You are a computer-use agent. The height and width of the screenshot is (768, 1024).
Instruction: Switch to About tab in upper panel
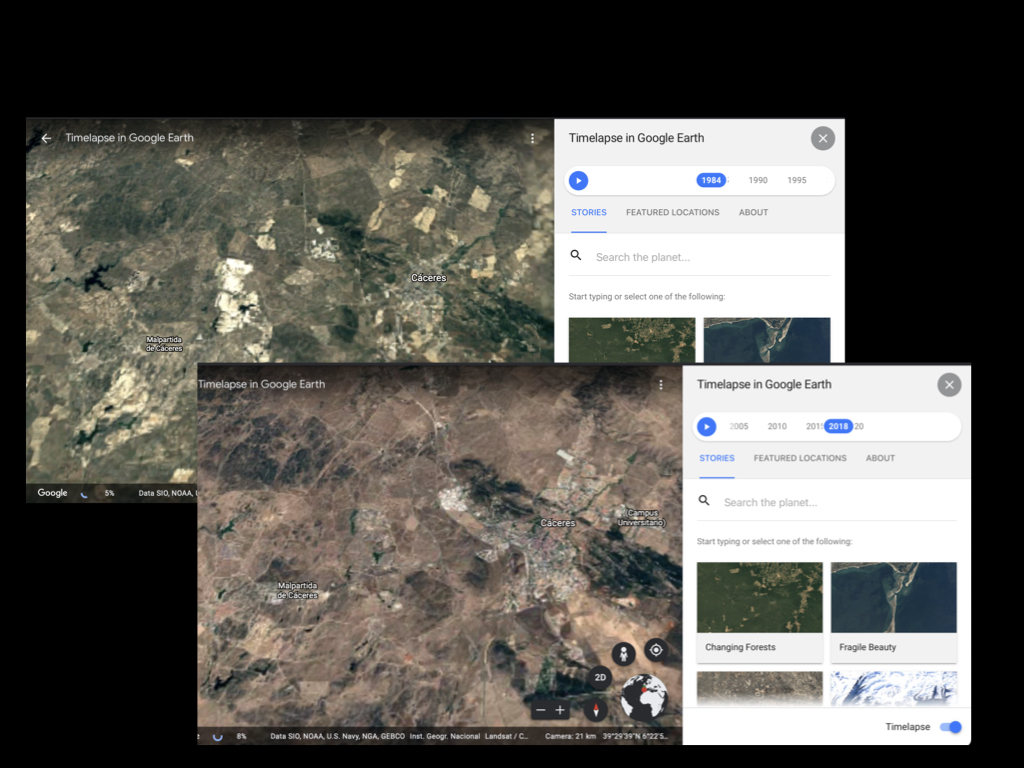point(753,212)
